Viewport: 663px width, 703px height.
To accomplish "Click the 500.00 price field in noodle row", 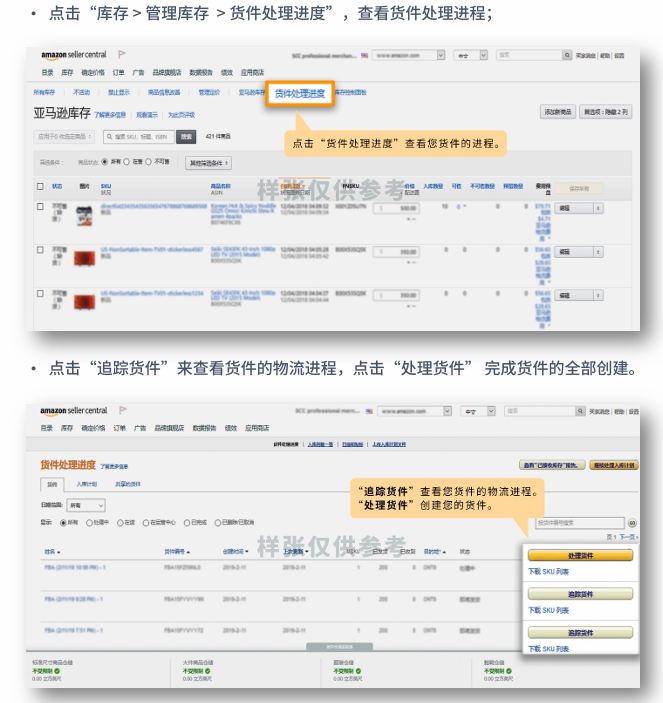I will coord(397,208).
